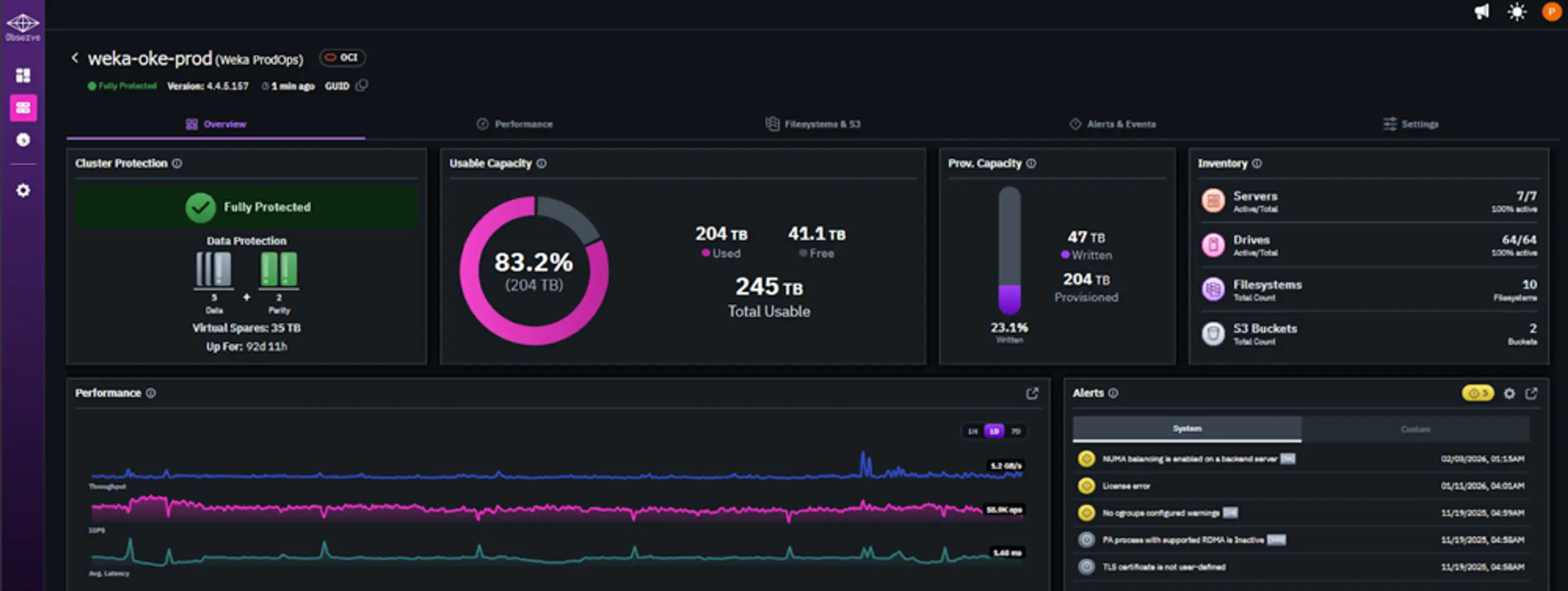Toggle light/dark theme with the sun icon

(1517, 12)
